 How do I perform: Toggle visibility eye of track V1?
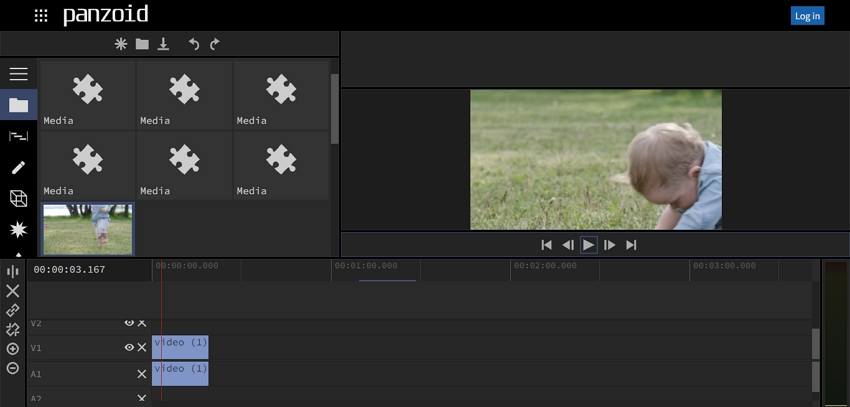point(129,347)
